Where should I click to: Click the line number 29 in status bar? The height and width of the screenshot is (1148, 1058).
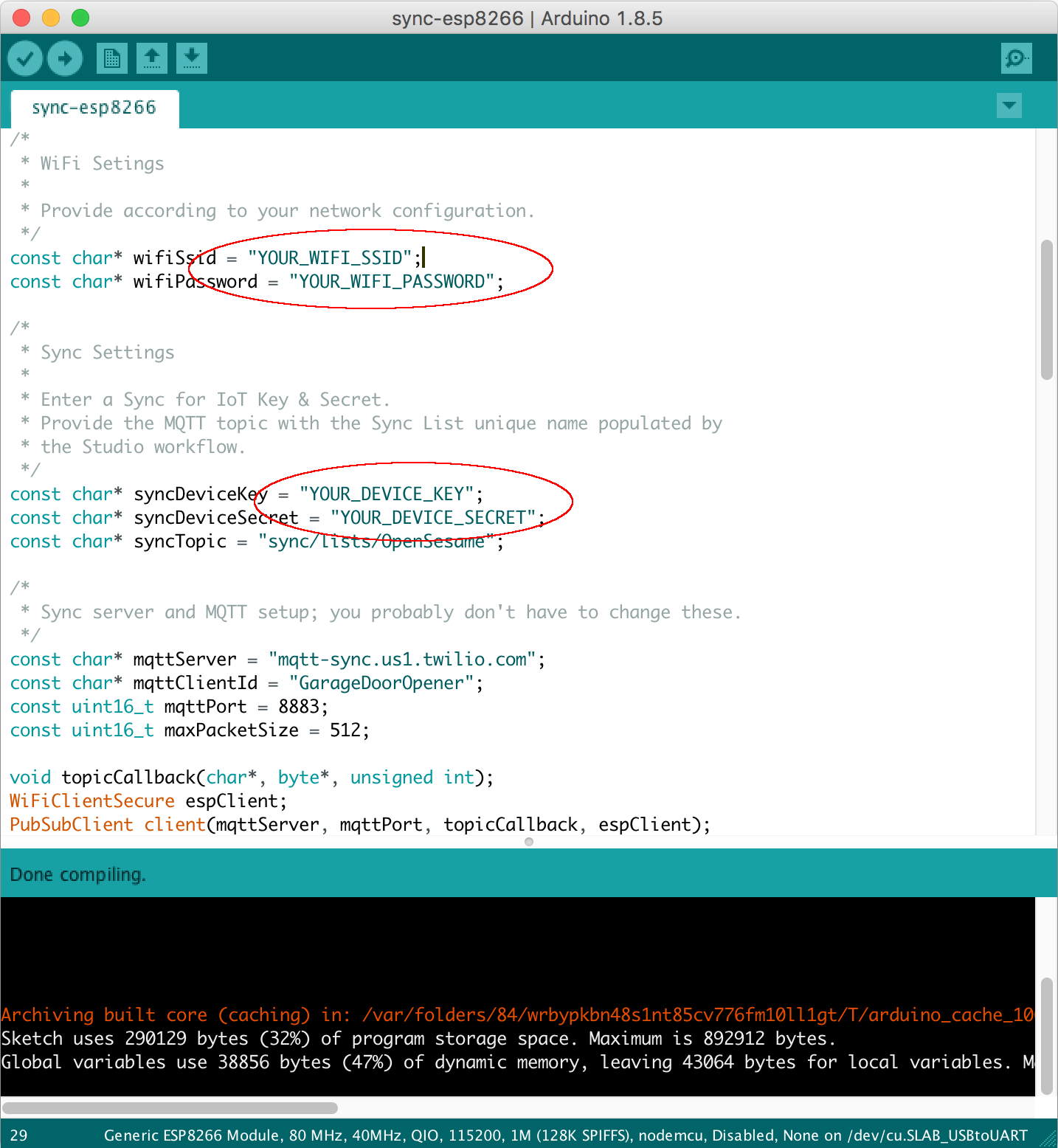pyautogui.click(x=19, y=1135)
